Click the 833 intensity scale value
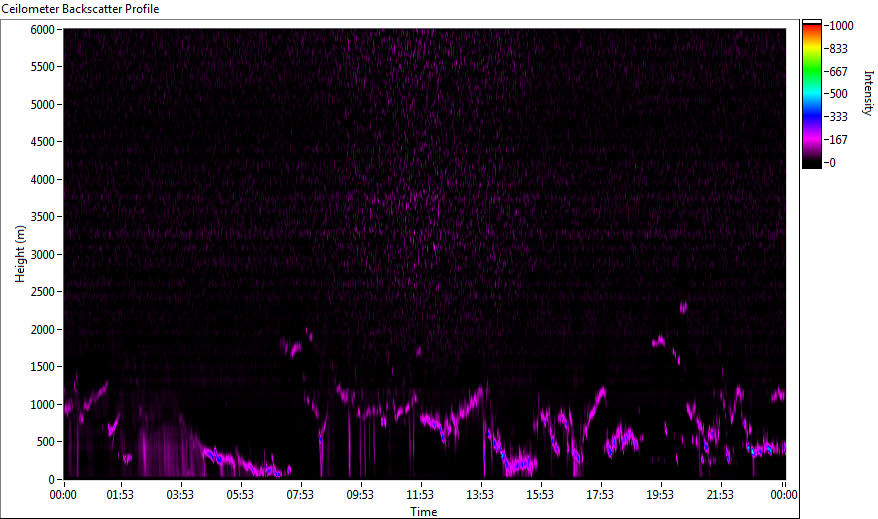The width and height of the screenshot is (878, 519). 838,49
